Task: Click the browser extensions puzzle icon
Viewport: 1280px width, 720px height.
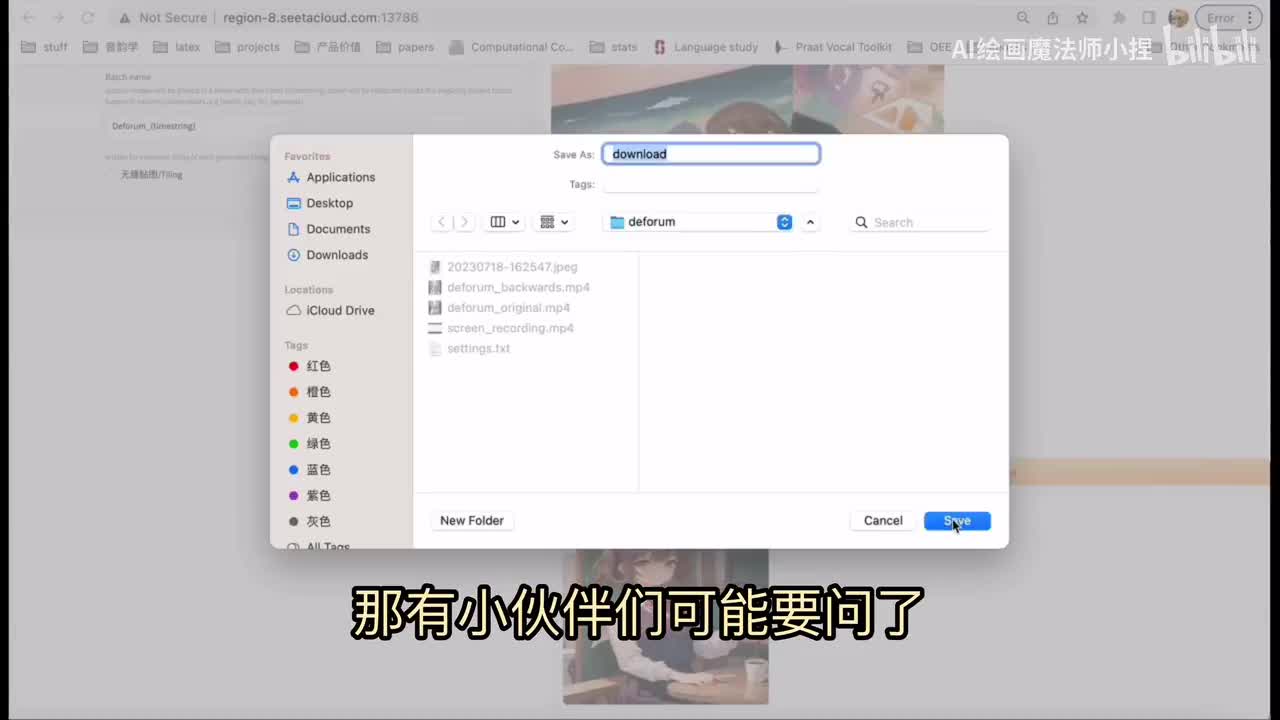Action: [x=1120, y=18]
